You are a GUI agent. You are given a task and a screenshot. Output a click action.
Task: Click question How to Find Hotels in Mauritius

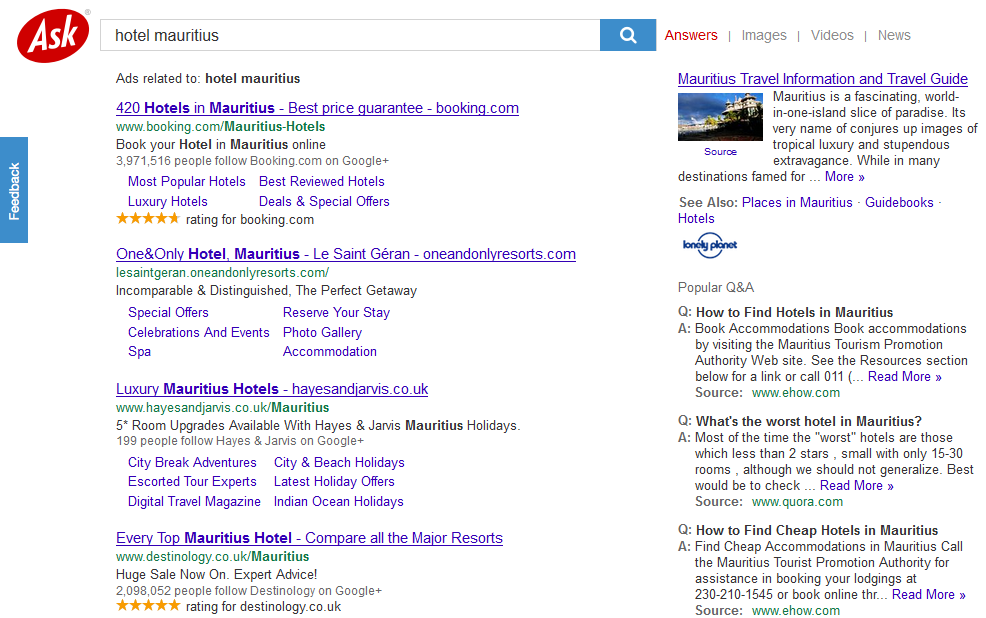point(795,312)
